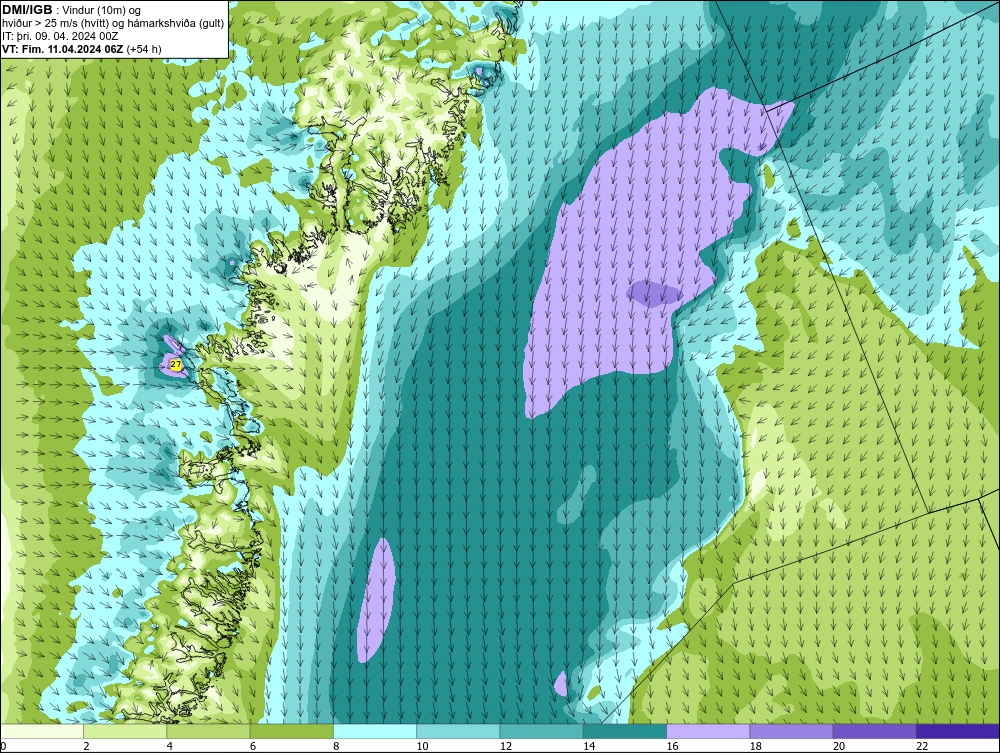
Task: Click the legend scale label 14
Action: tap(589, 747)
